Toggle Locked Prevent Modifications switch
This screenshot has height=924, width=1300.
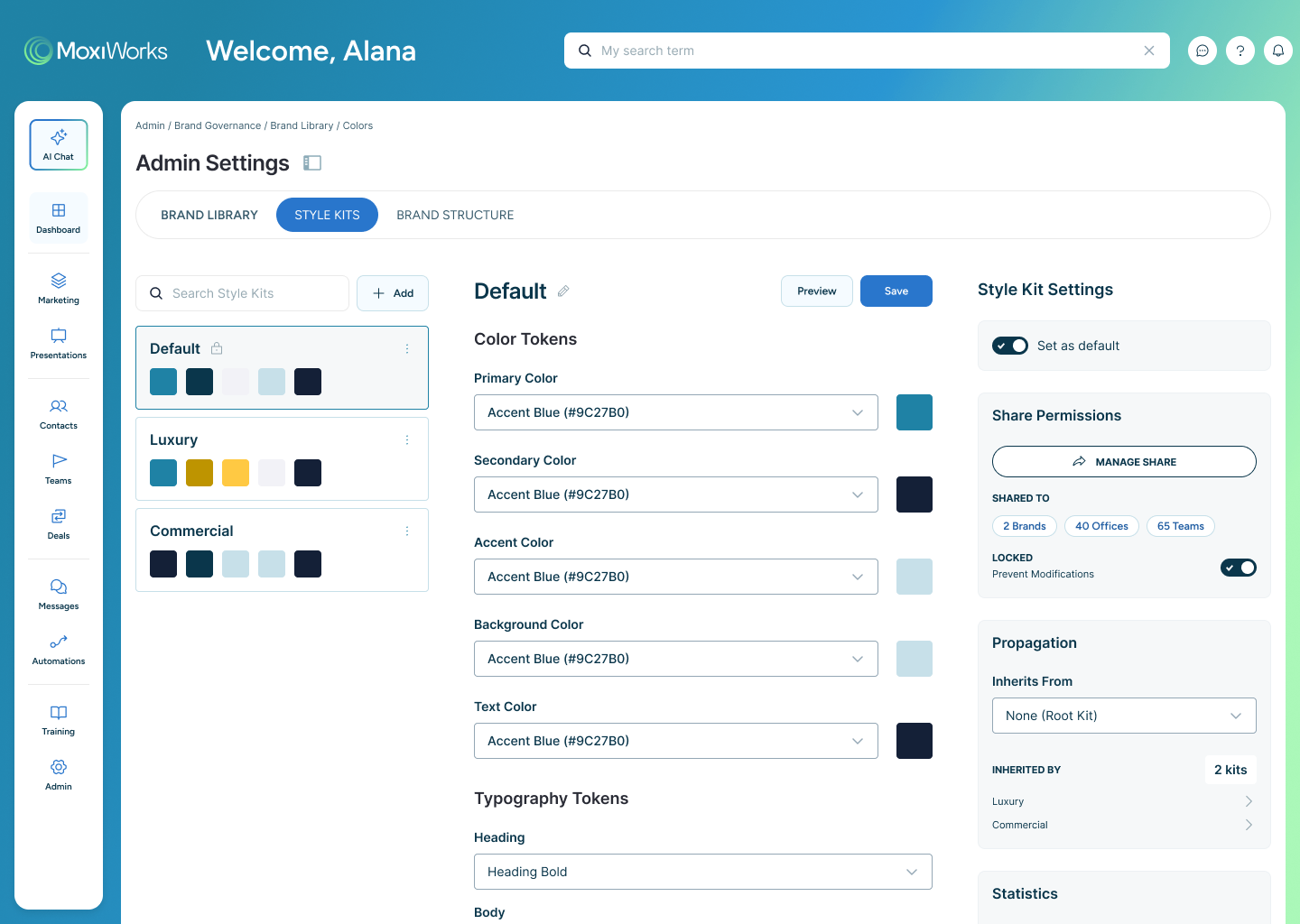(x=1239, y=568)
